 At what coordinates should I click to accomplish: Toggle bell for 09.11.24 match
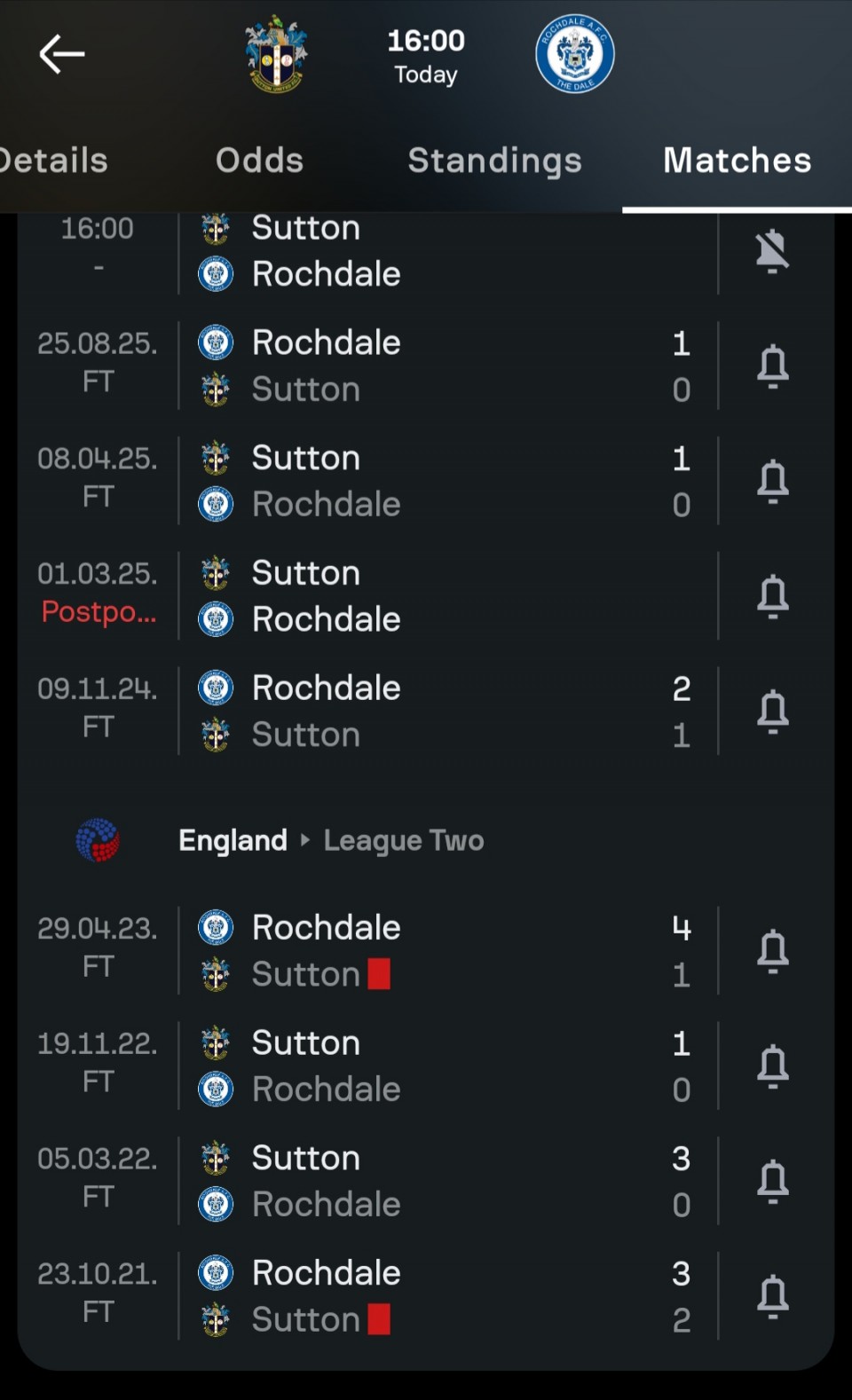(772, 711)
